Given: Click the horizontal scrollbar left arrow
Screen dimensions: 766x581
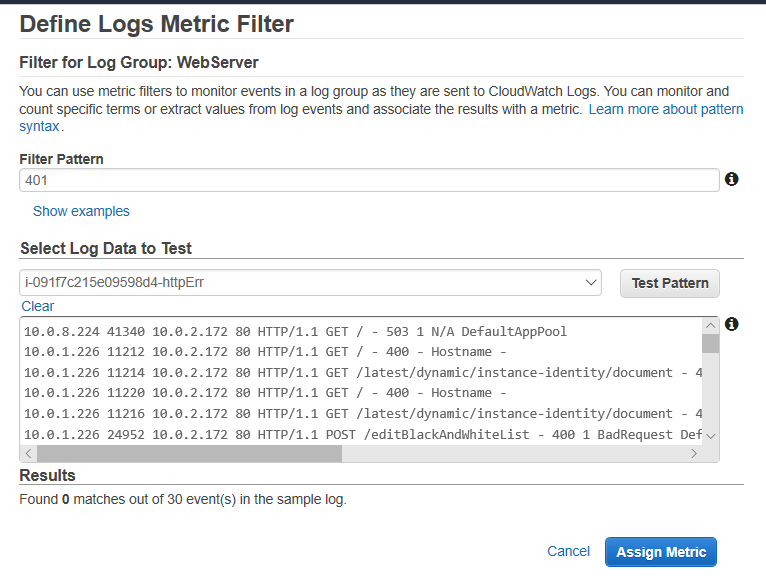Looking at the screenshot, I should point(29,453).
